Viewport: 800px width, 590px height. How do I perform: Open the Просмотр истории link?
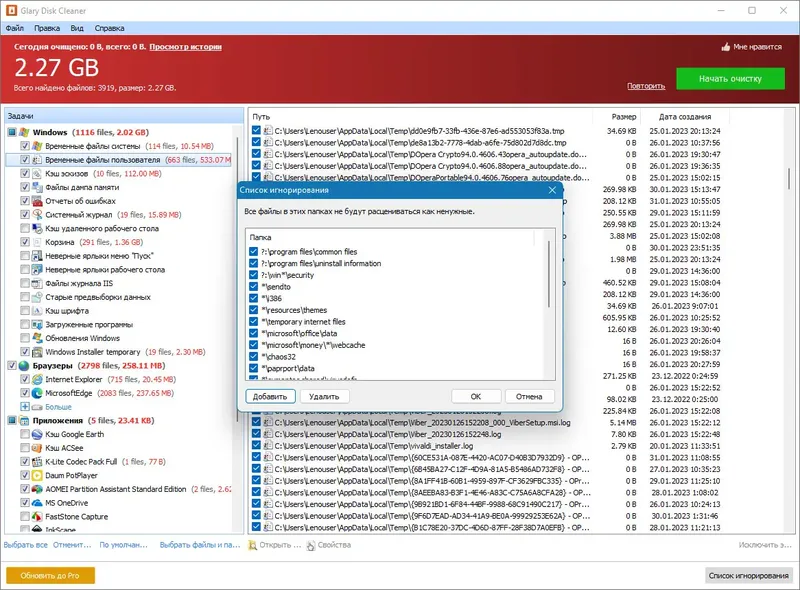[x=186, y=47]
